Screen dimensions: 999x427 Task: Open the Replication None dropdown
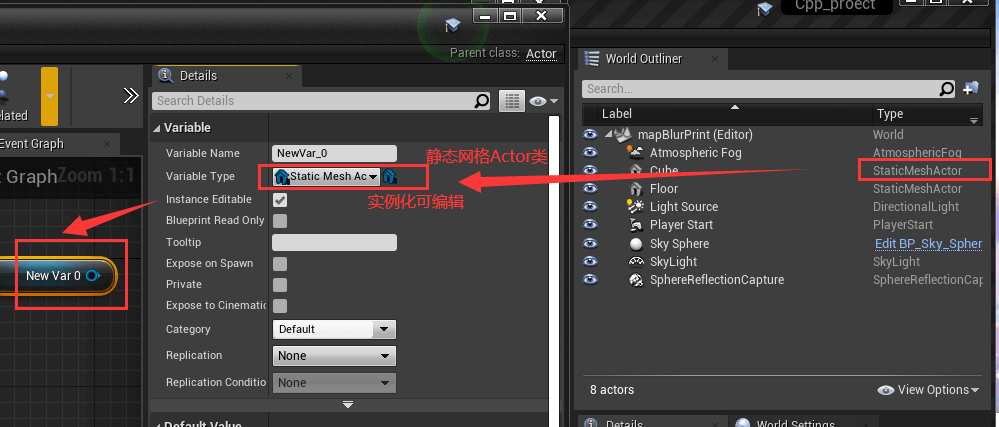point(334,356)
